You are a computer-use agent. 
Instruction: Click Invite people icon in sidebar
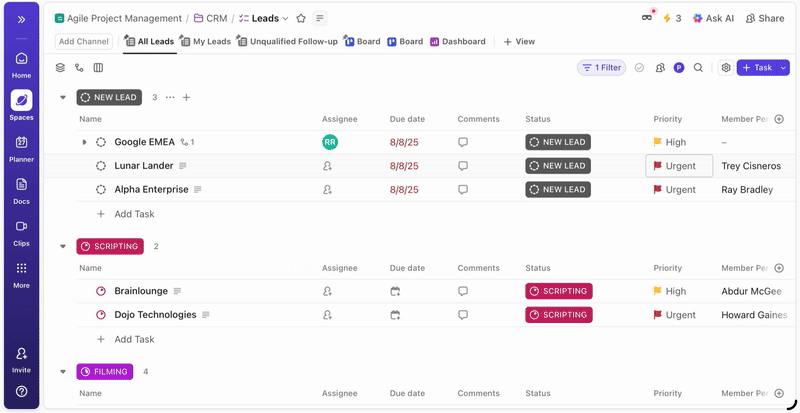pos(21,359)
